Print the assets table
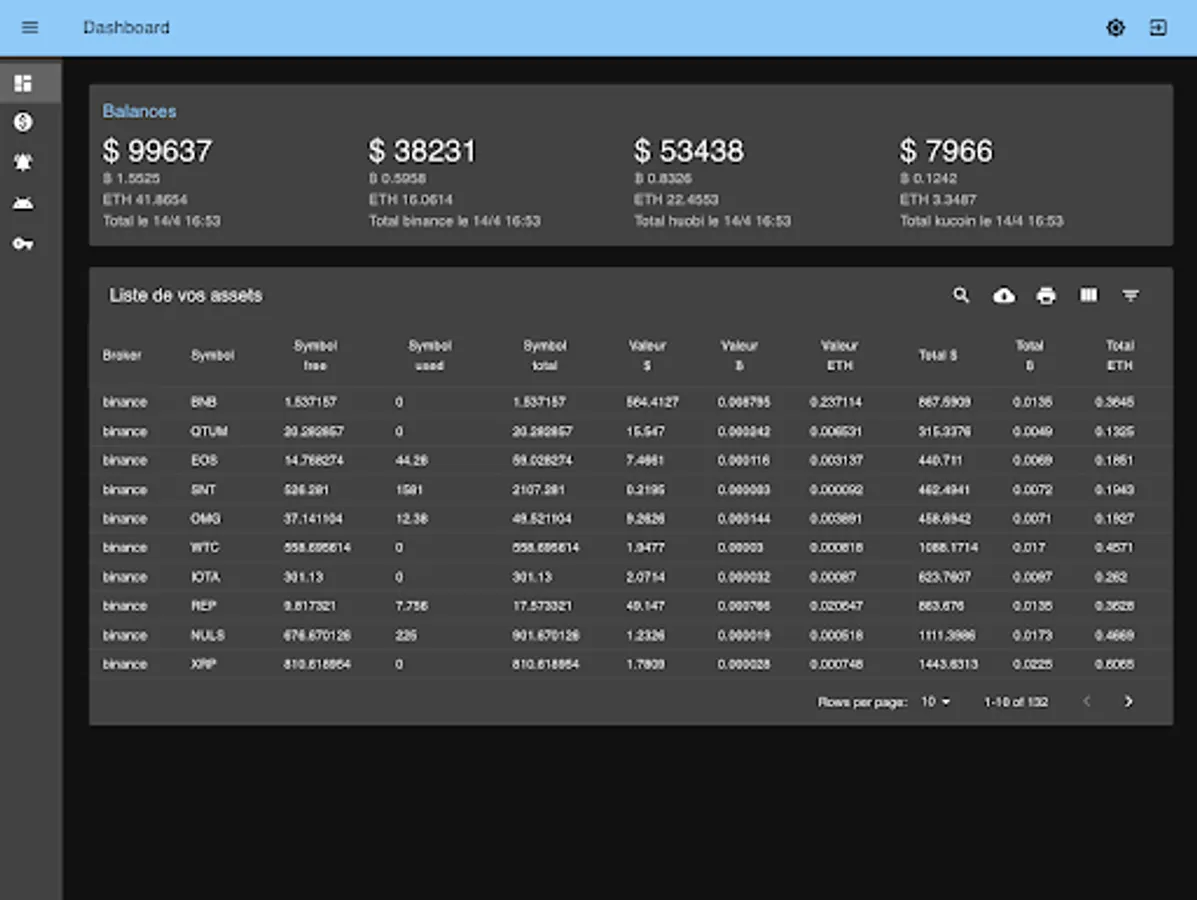The width and height of the screenshot is (1197, 900). tap(1046, 295)
